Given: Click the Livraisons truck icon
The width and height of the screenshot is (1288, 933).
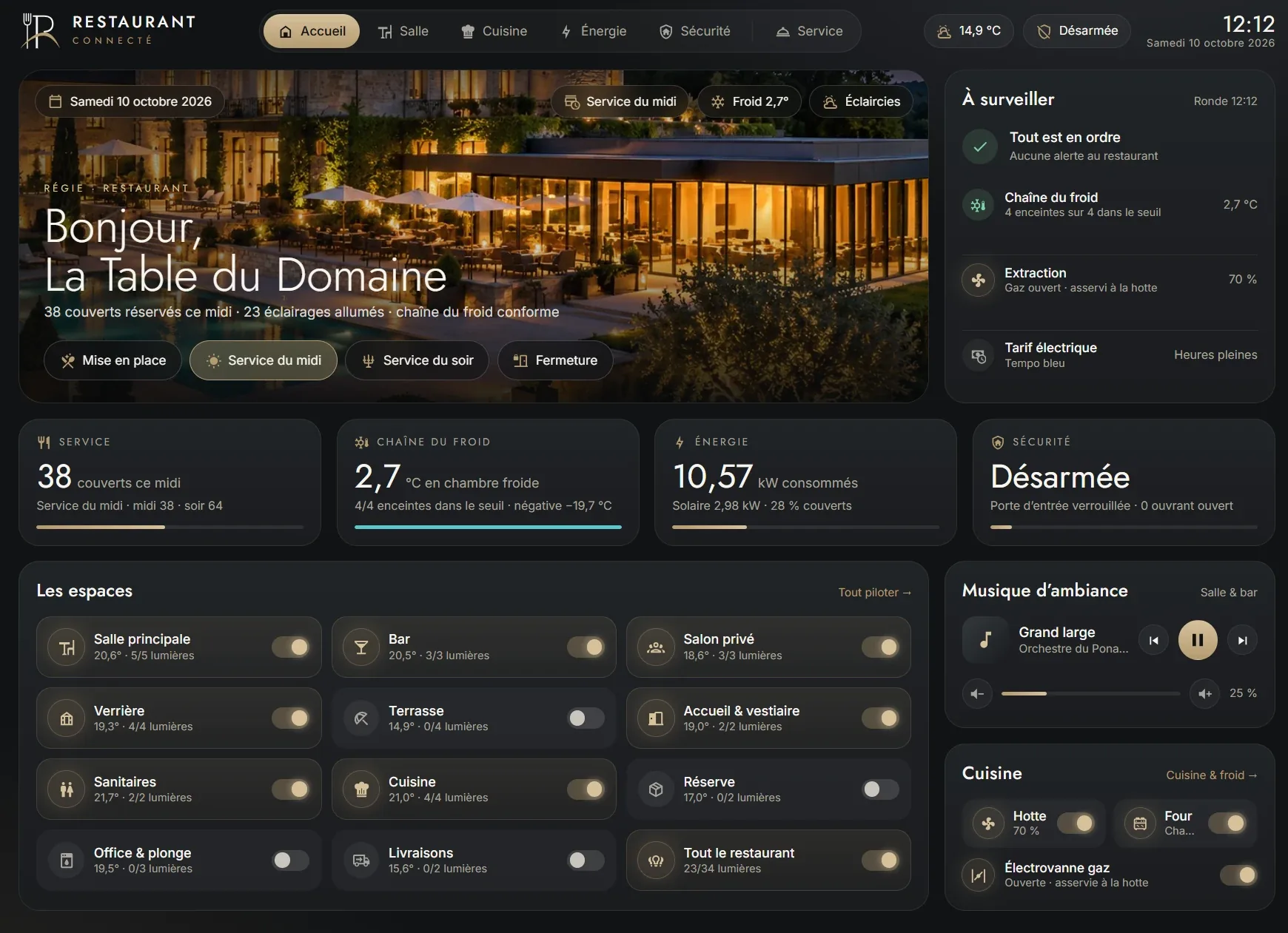Looking at the screenshot, I should [x=361, y=860].
